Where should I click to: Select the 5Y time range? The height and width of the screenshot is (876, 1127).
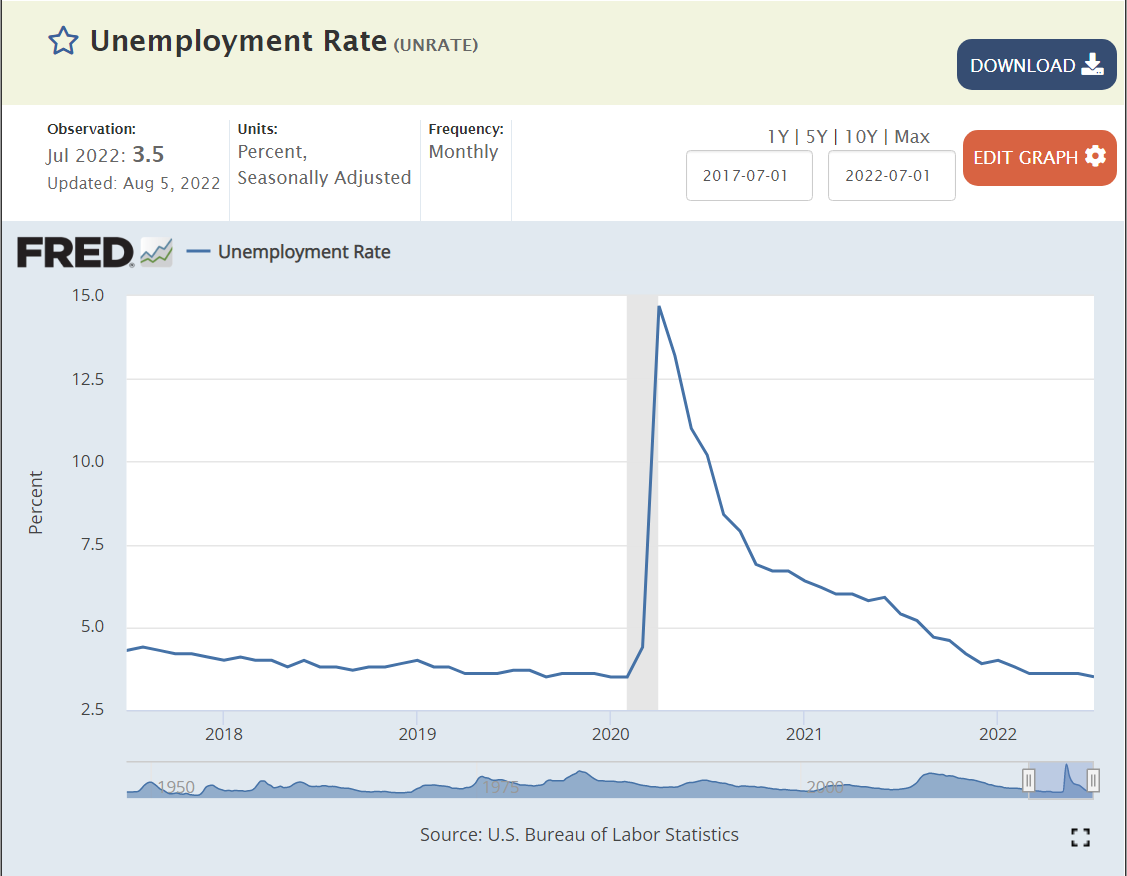pos(819,137)
